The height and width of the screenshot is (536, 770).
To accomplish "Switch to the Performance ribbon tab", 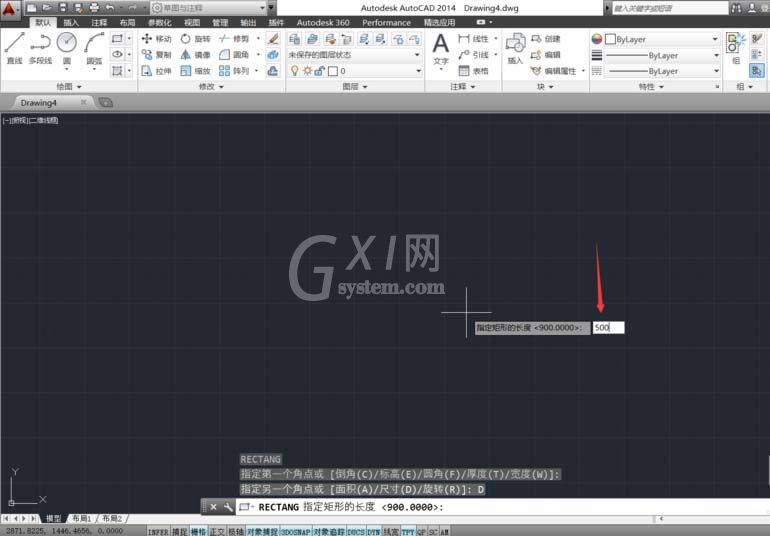I will tap(386, 23).
